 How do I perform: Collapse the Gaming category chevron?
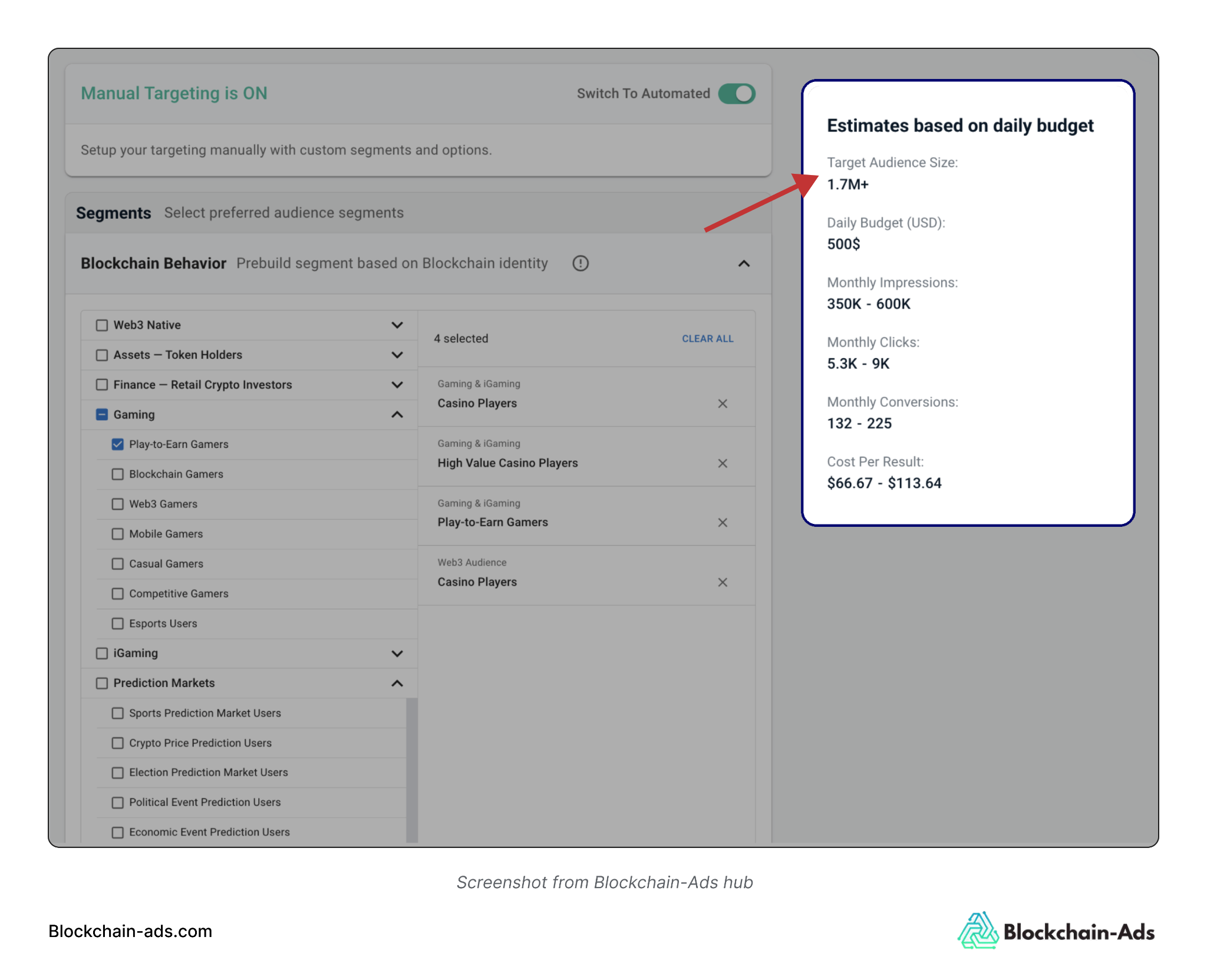397,415
